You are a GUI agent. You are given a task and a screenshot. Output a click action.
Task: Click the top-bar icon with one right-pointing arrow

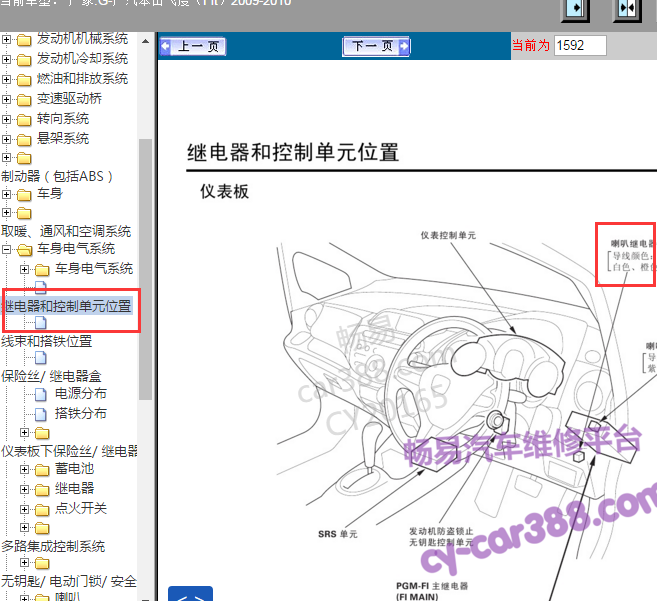575,9
